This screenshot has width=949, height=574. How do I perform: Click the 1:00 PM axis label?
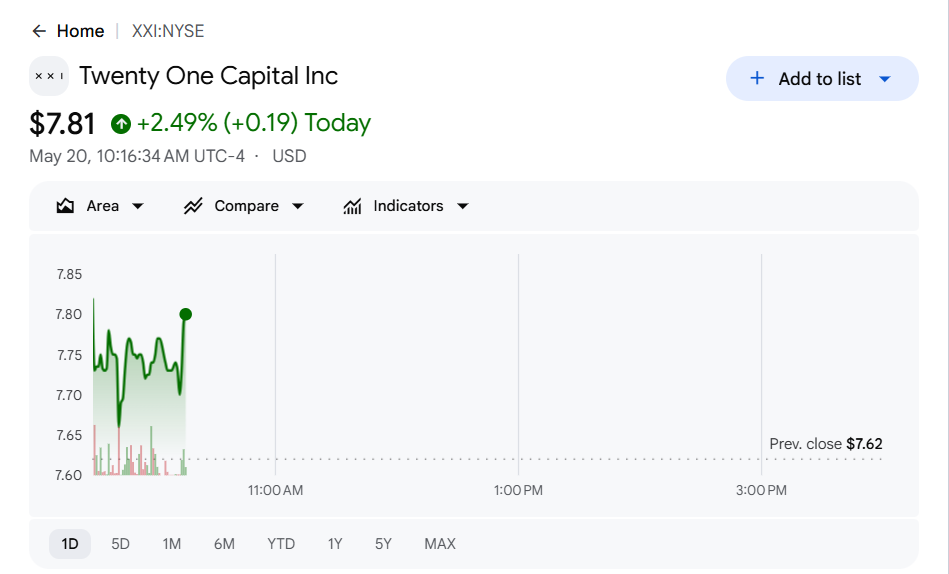(x=518, y=490)
